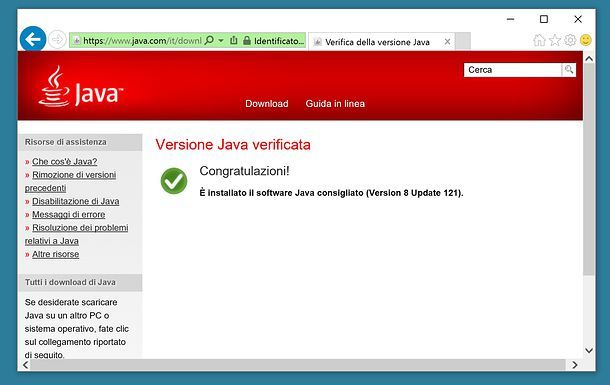Click the smiley feedback icon
The height and width of the screenshot is (385, 610).
tap(585, 40)
